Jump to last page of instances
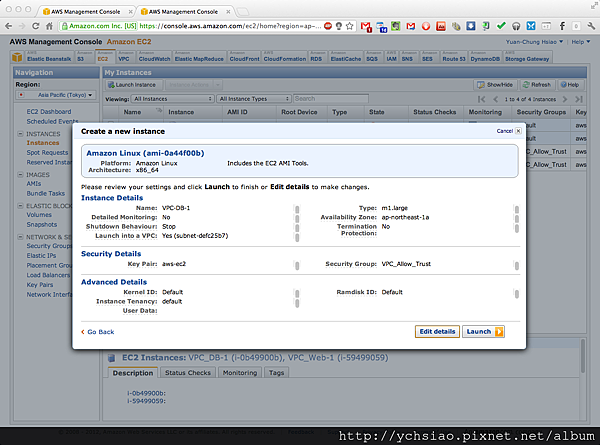Image resolution: width=600 pixels, height=445 pixels. coord(579,99)
